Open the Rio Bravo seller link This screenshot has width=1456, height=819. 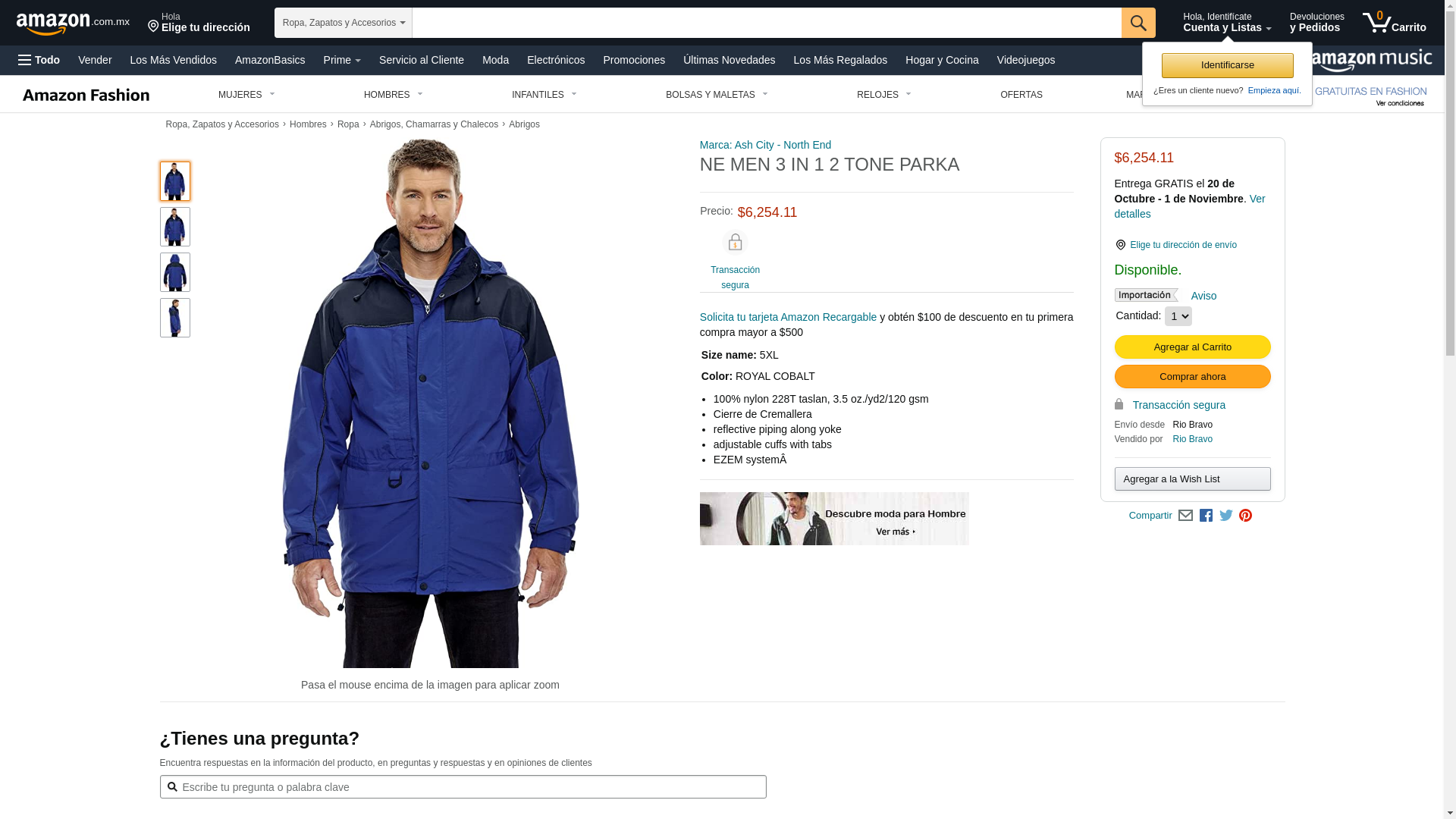tap(1192, 439)
